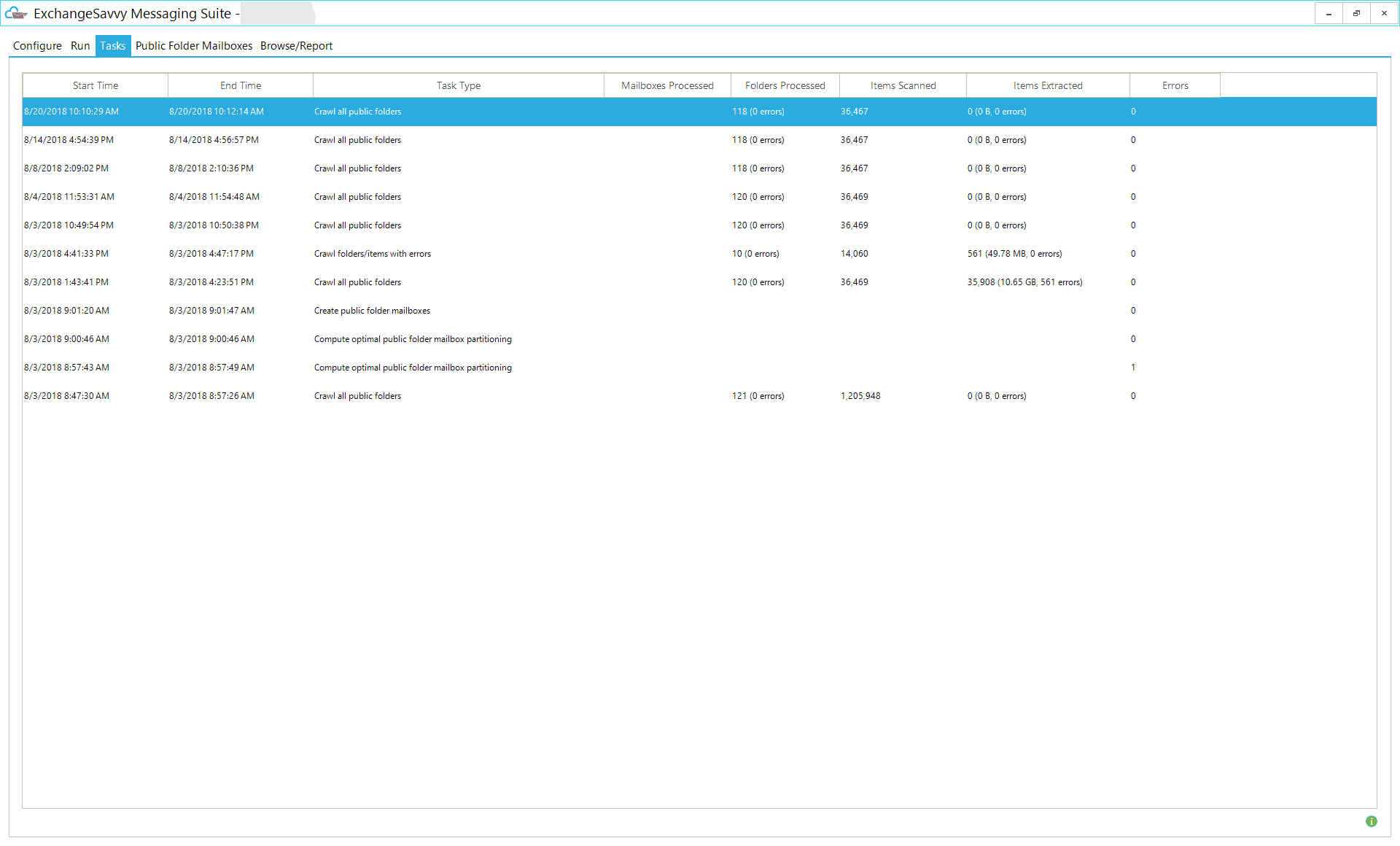Click the ExchangeSavvy app logo icon
The width and height of the screenshot is (1400, 846).
pos(16,13)
